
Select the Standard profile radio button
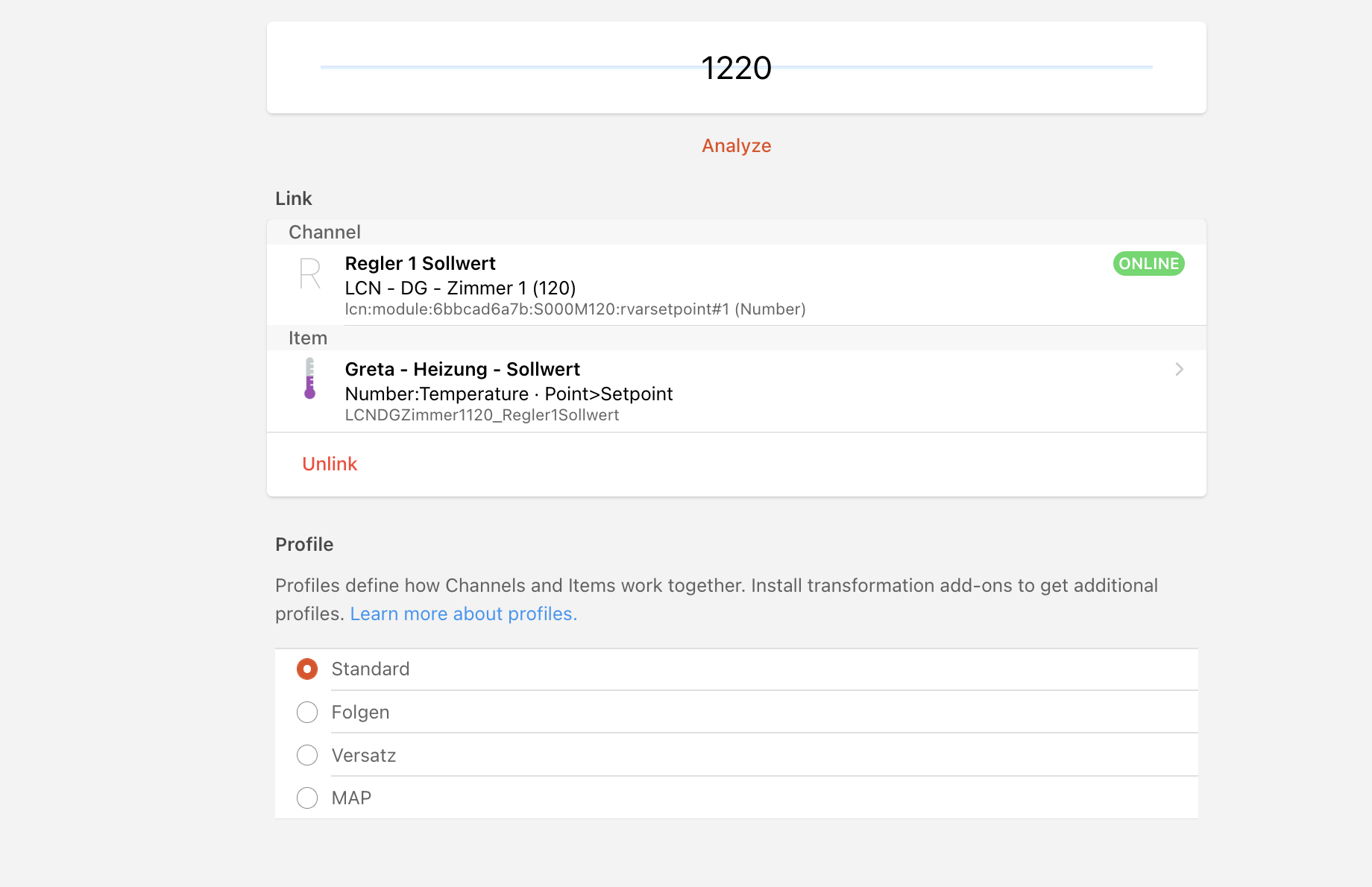pyautogui.click(x=307, y=669)
